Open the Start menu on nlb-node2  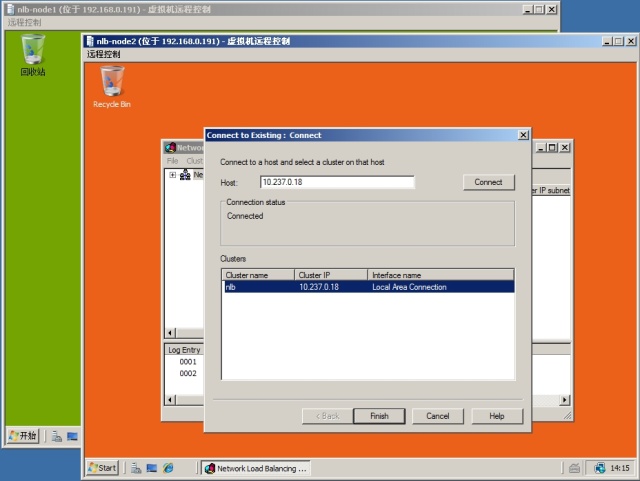[102, 468]
